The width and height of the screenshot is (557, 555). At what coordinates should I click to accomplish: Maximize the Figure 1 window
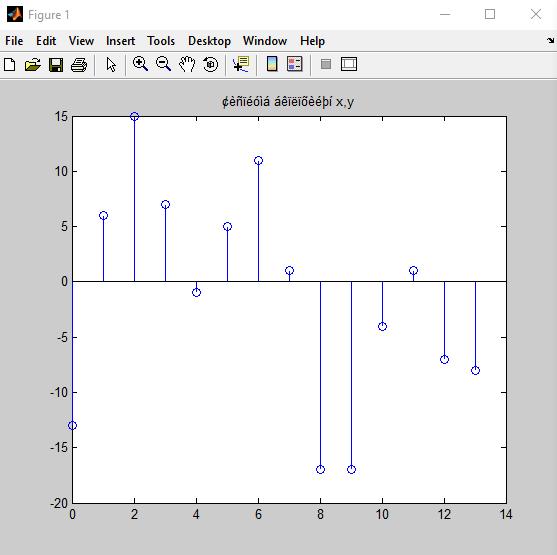(490, 14)
